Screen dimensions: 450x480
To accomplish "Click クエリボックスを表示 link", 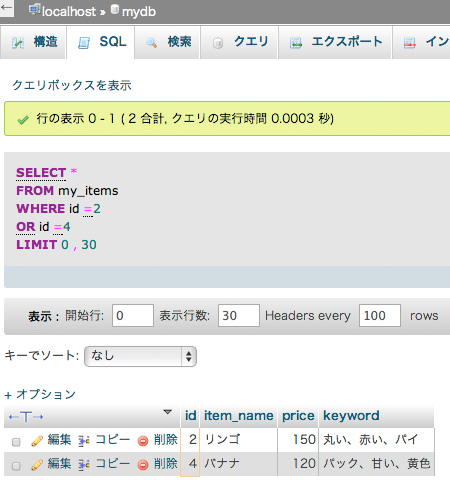I will (x=72, y=85).
